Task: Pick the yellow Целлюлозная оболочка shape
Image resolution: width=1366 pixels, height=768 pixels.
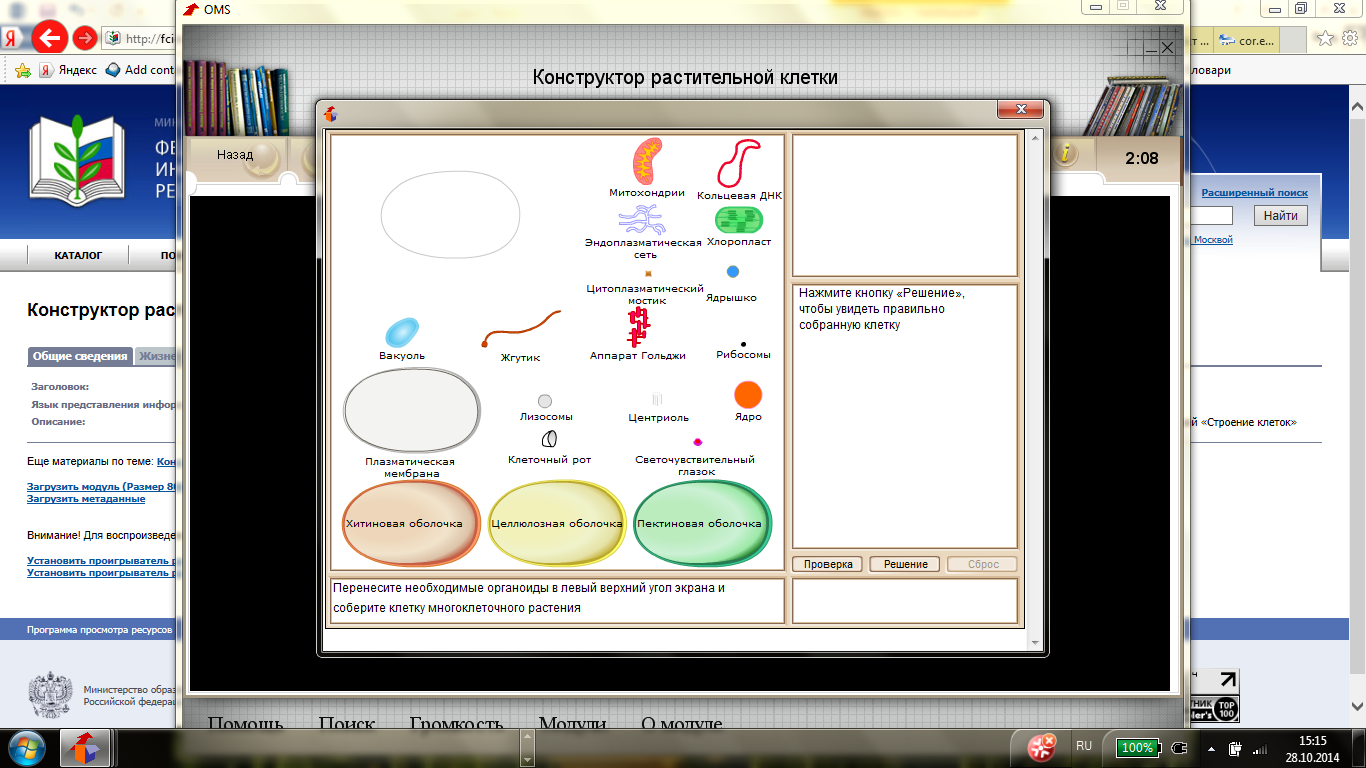Action: (558, 523)
